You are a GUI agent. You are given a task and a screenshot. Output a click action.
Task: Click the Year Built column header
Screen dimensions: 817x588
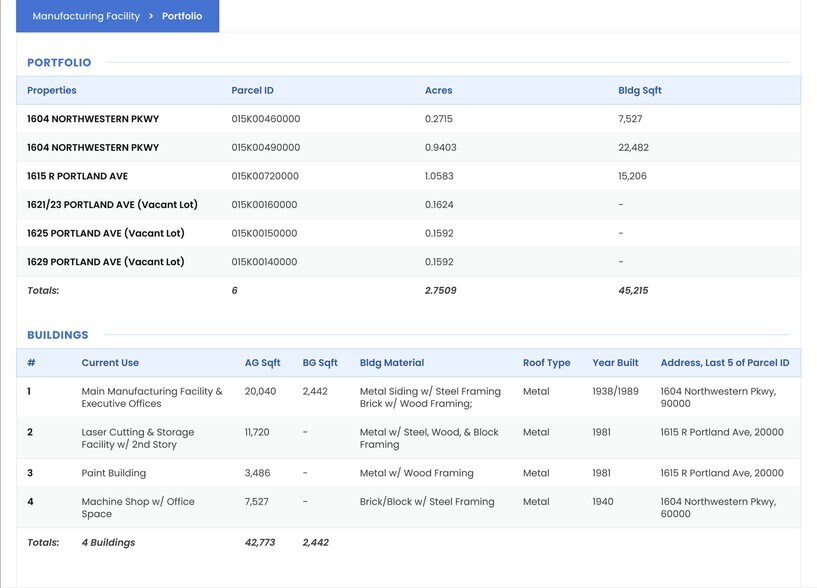point(615,363)
